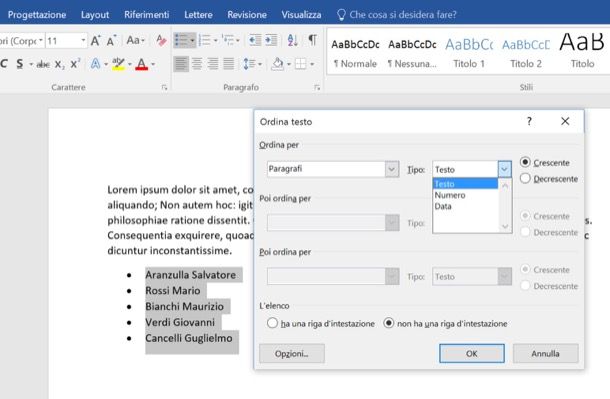Screen dimensions: 610x399
Task: Align text to the right
Action: click(213, 64)
